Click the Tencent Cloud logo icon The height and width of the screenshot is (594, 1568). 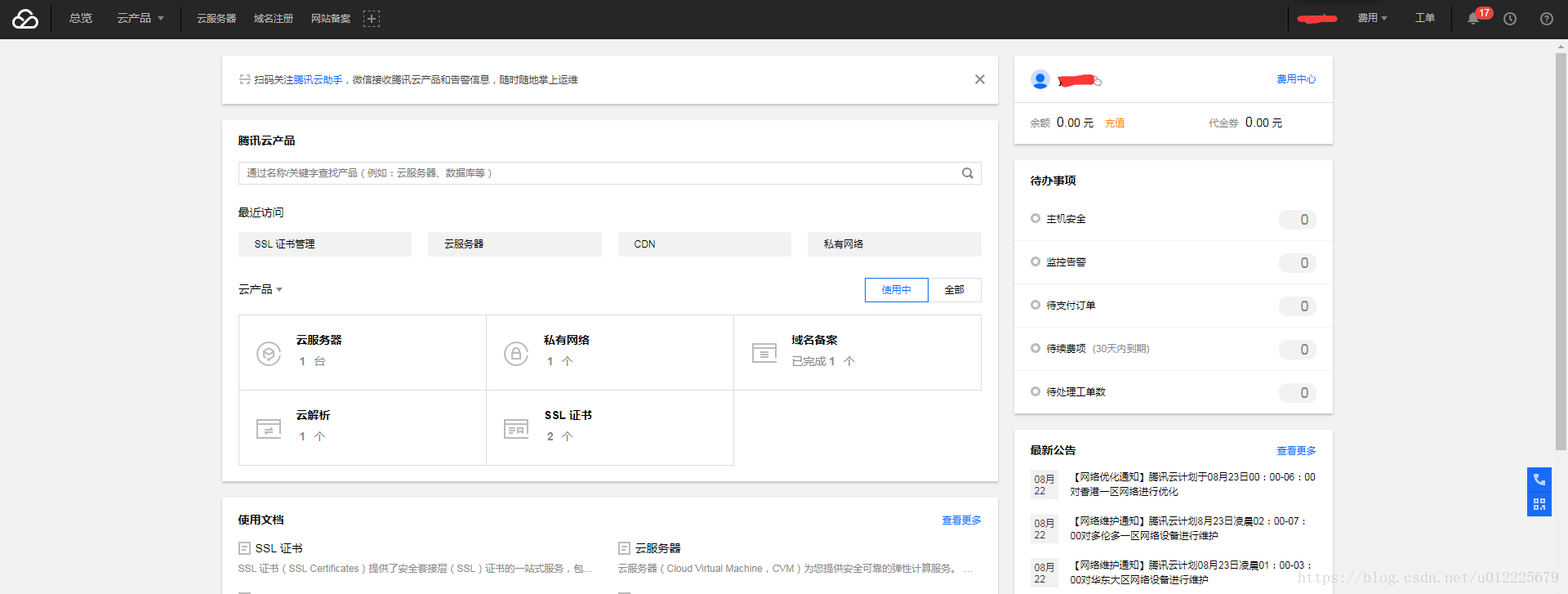click(25, 19)
